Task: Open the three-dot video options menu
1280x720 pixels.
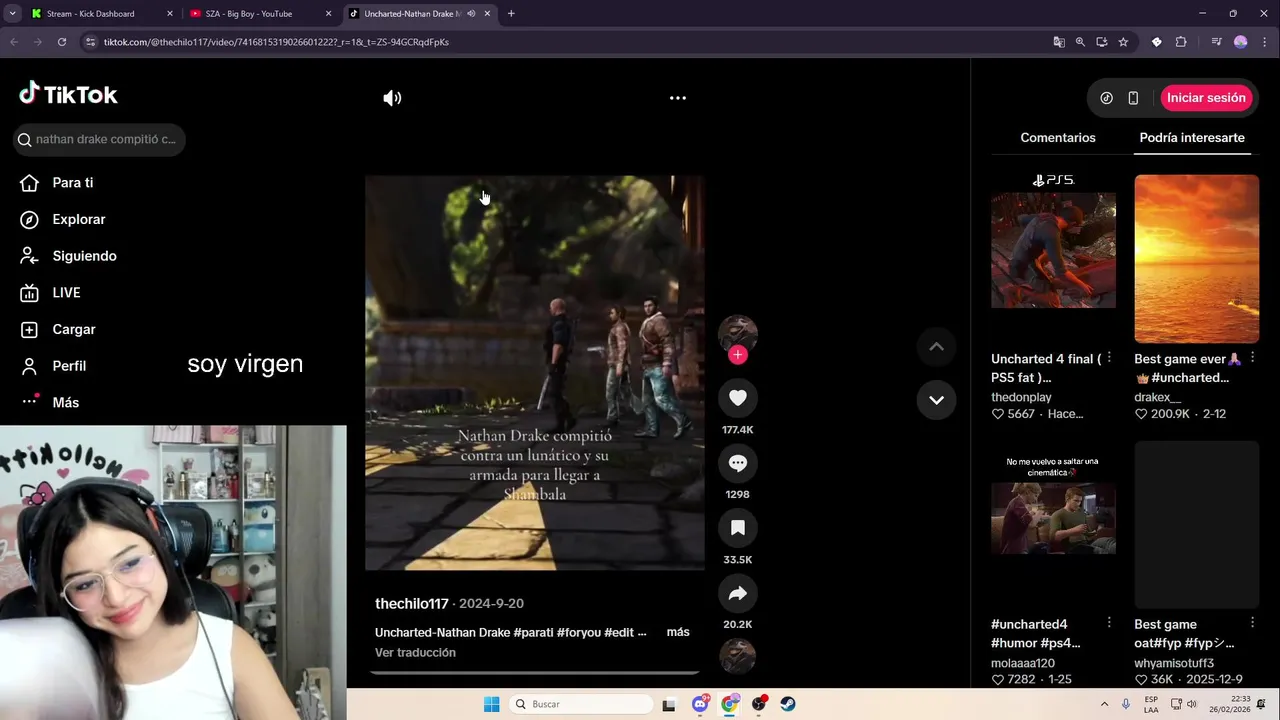Action: tap(678, 98)
